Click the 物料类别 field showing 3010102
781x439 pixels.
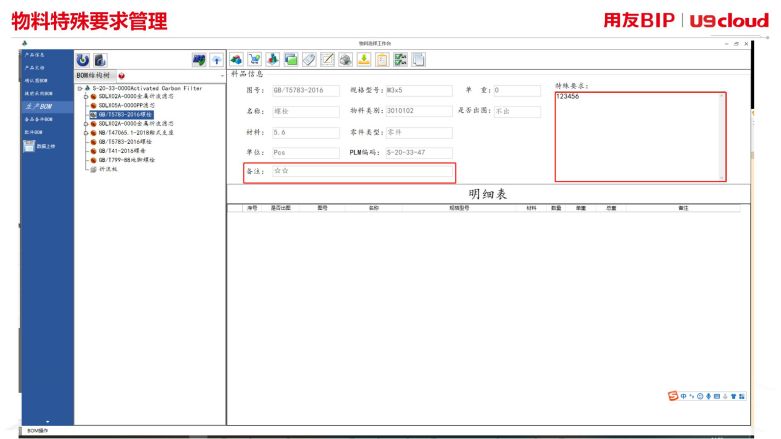pyautogui.click(x=419, y=111)
